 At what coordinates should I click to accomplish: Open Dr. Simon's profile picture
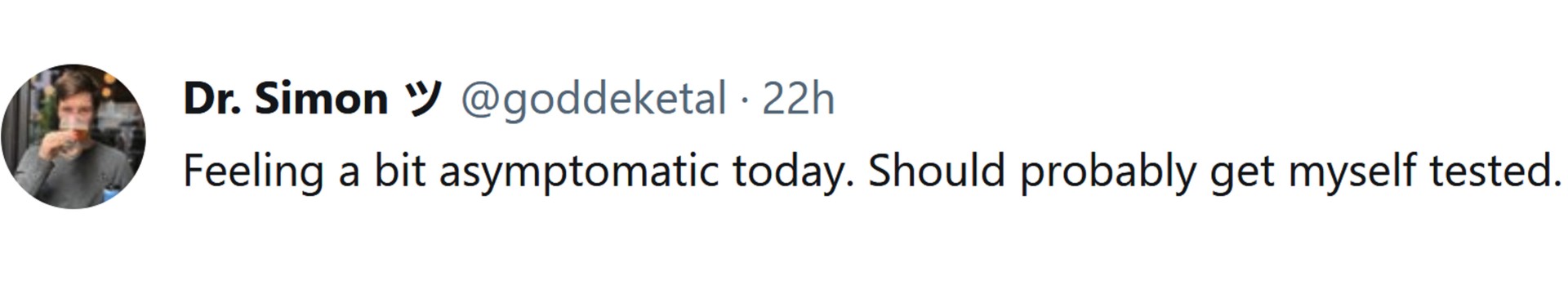point(73,136)
